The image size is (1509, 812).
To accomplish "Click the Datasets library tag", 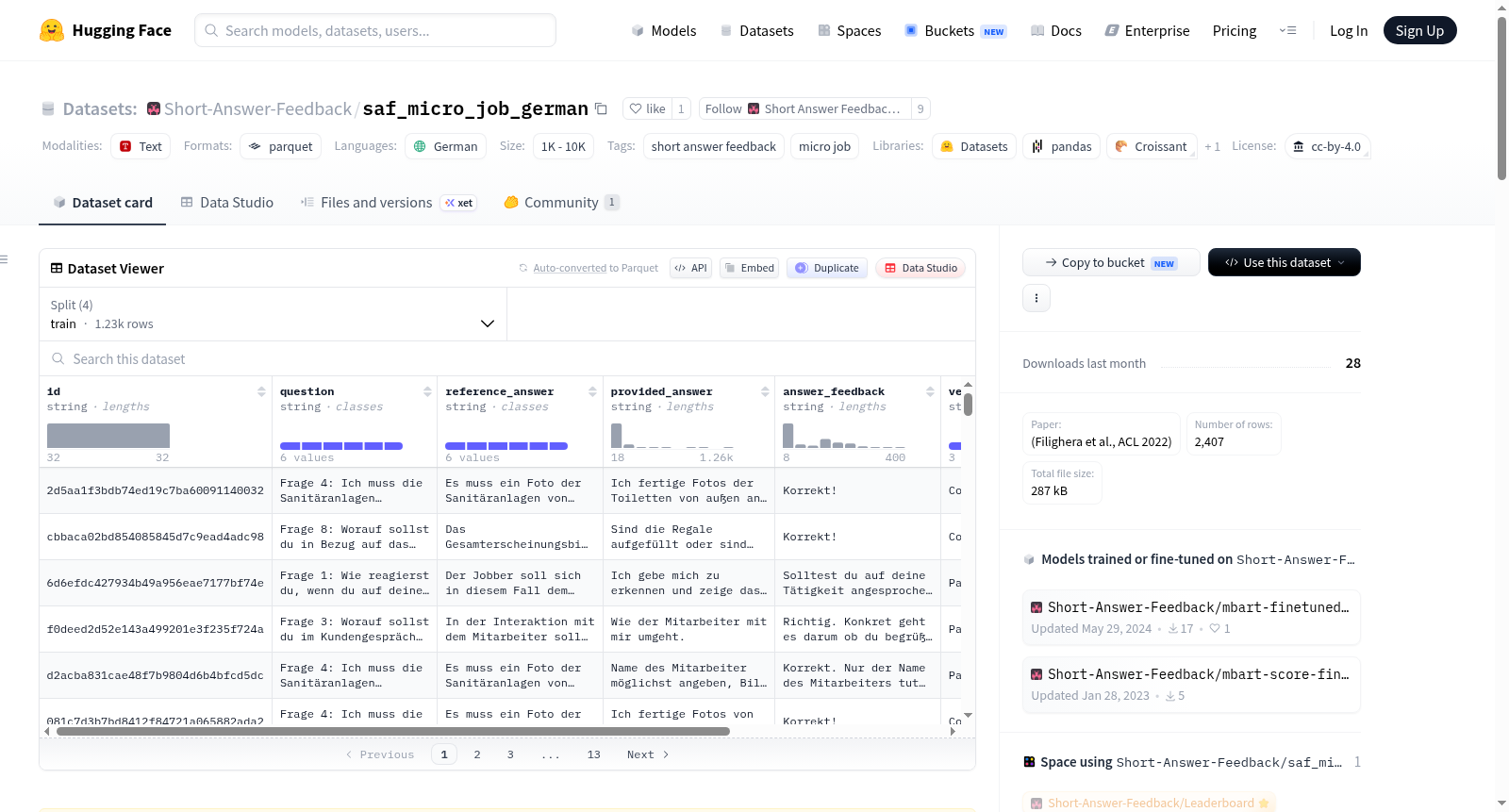I will click(974, 146).
